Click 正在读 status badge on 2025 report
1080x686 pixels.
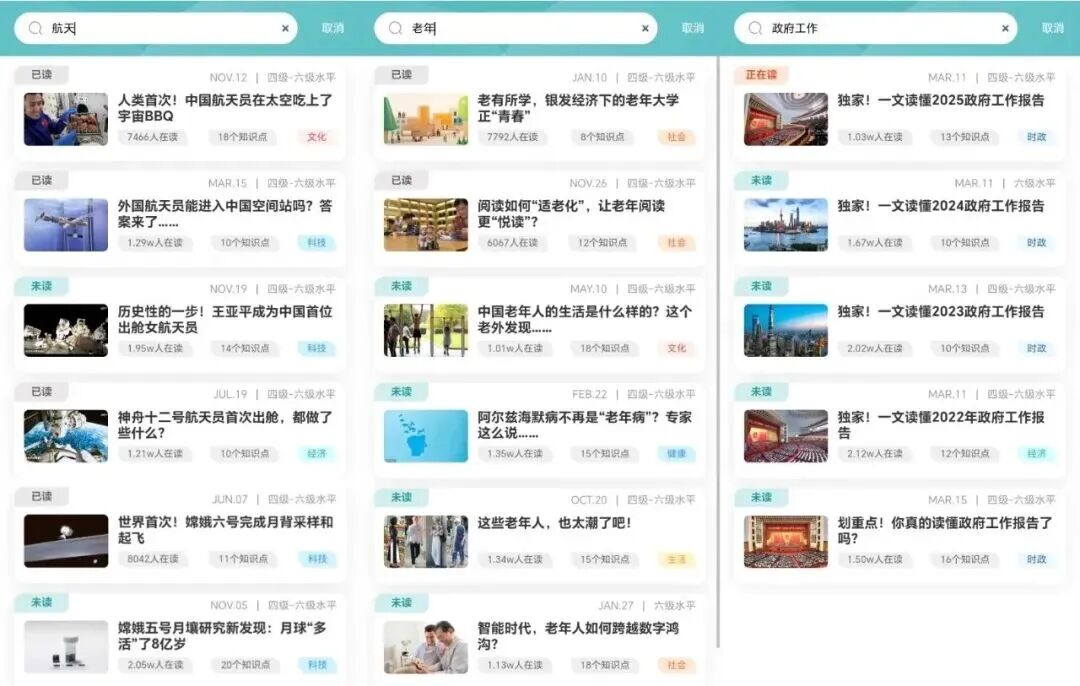761,74
